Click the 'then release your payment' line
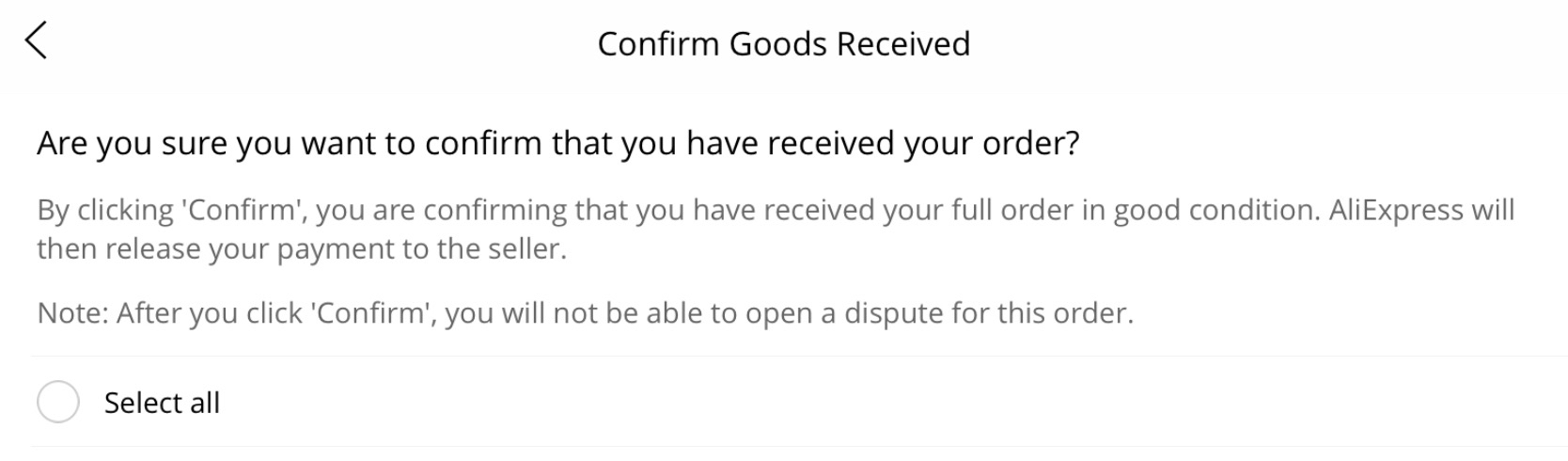1568x461 pixels. [301, 249]
